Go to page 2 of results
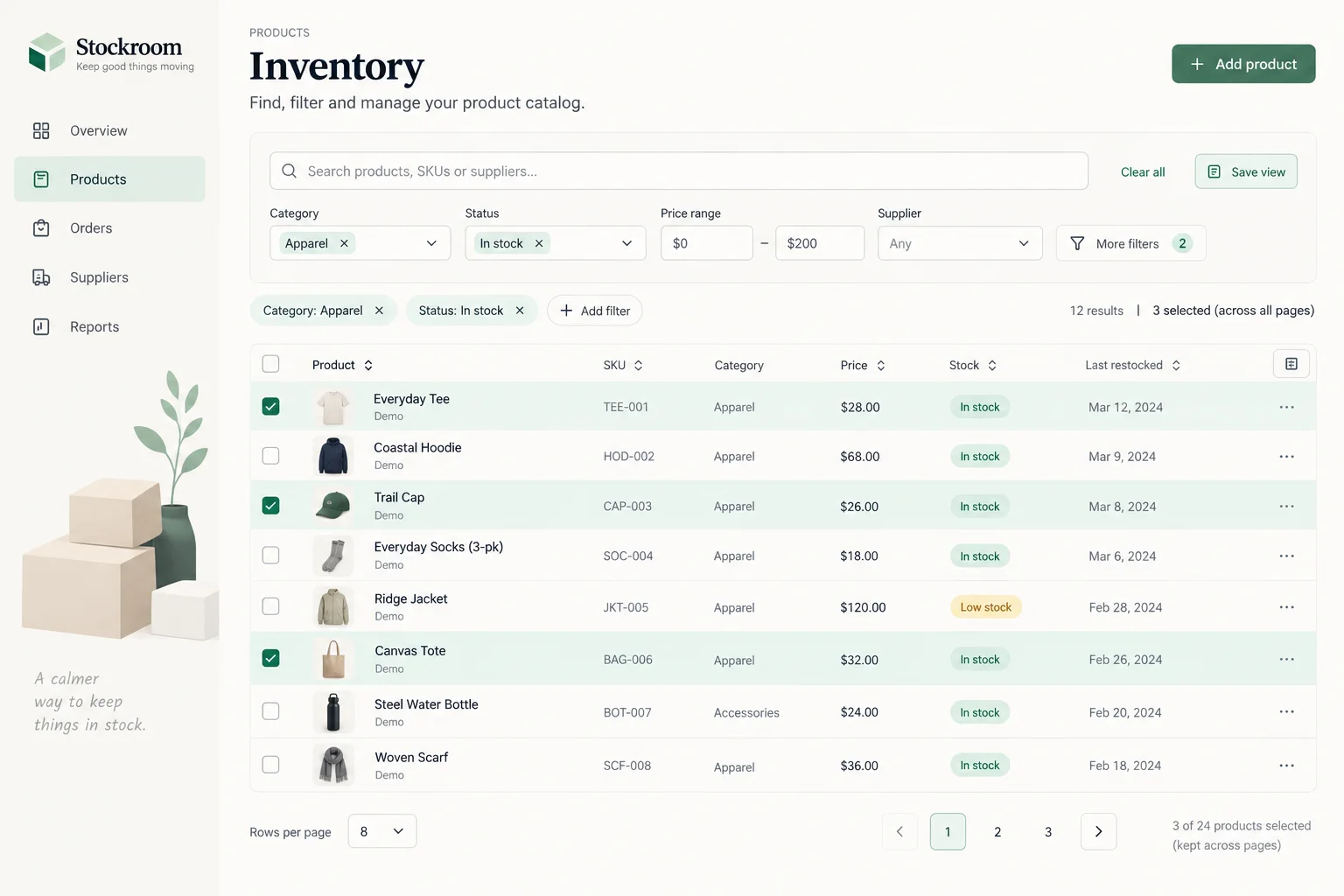The height and width of the screenshot is (896, 1344). [997, 831]
